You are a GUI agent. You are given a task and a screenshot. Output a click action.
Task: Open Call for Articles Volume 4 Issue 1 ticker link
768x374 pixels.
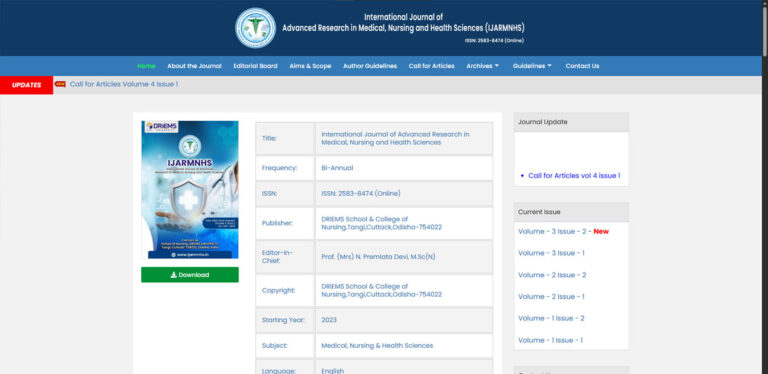click(124, 84)
